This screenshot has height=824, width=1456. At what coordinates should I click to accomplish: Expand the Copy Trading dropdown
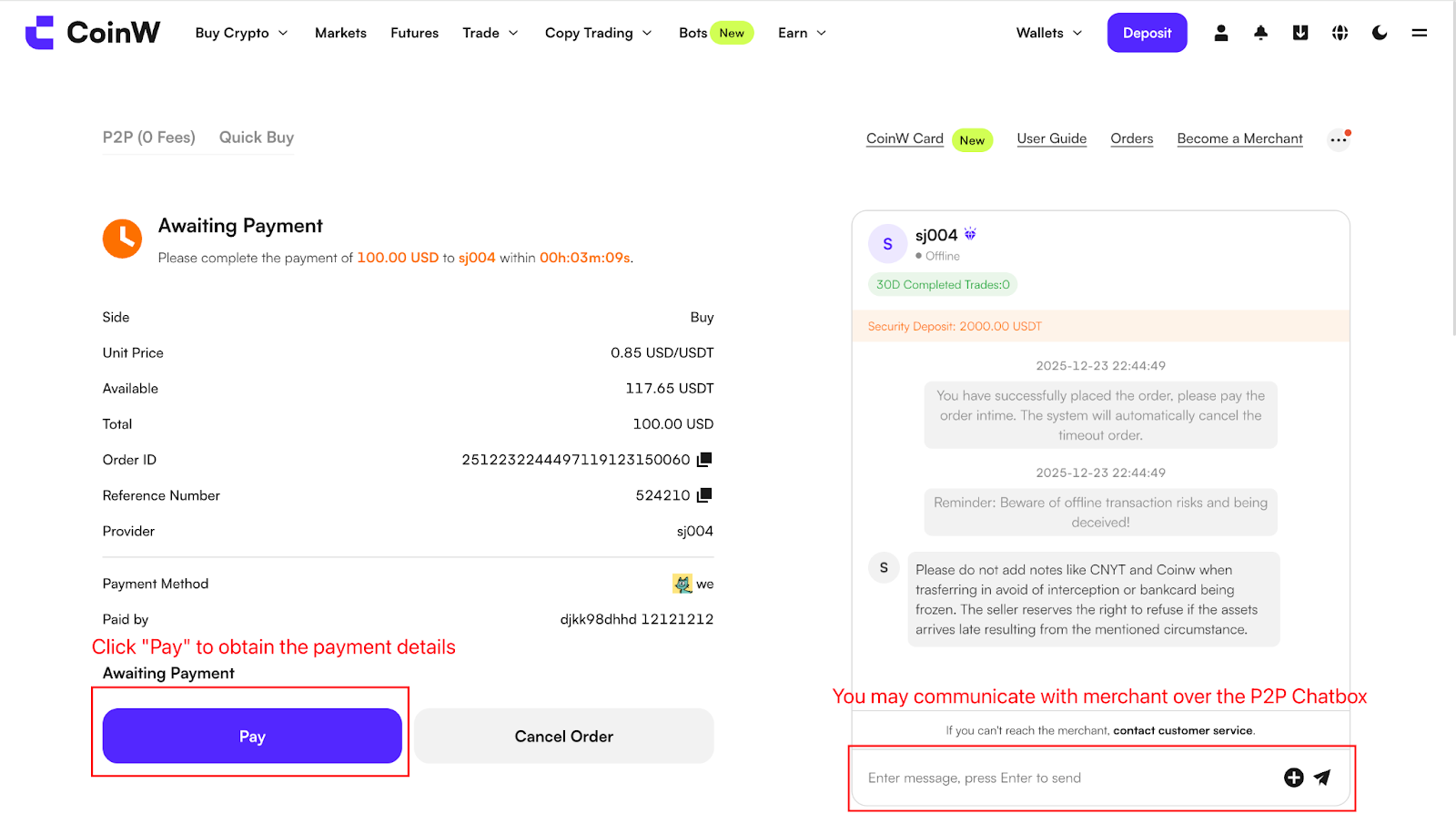[x=599, y=33]
